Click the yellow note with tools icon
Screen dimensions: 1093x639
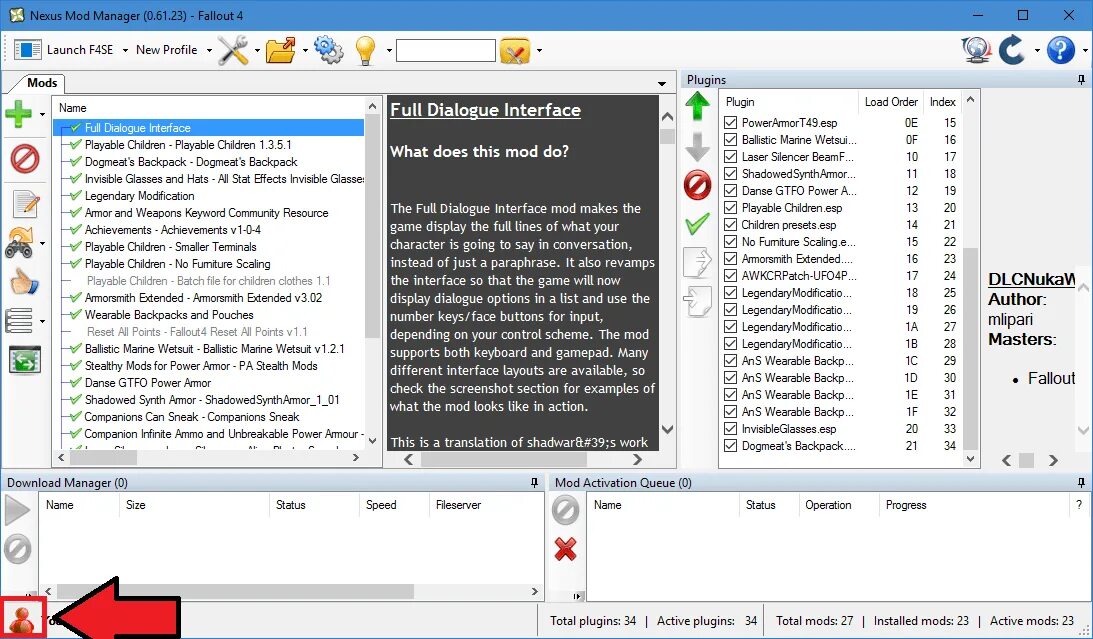[x=514, y=50]
